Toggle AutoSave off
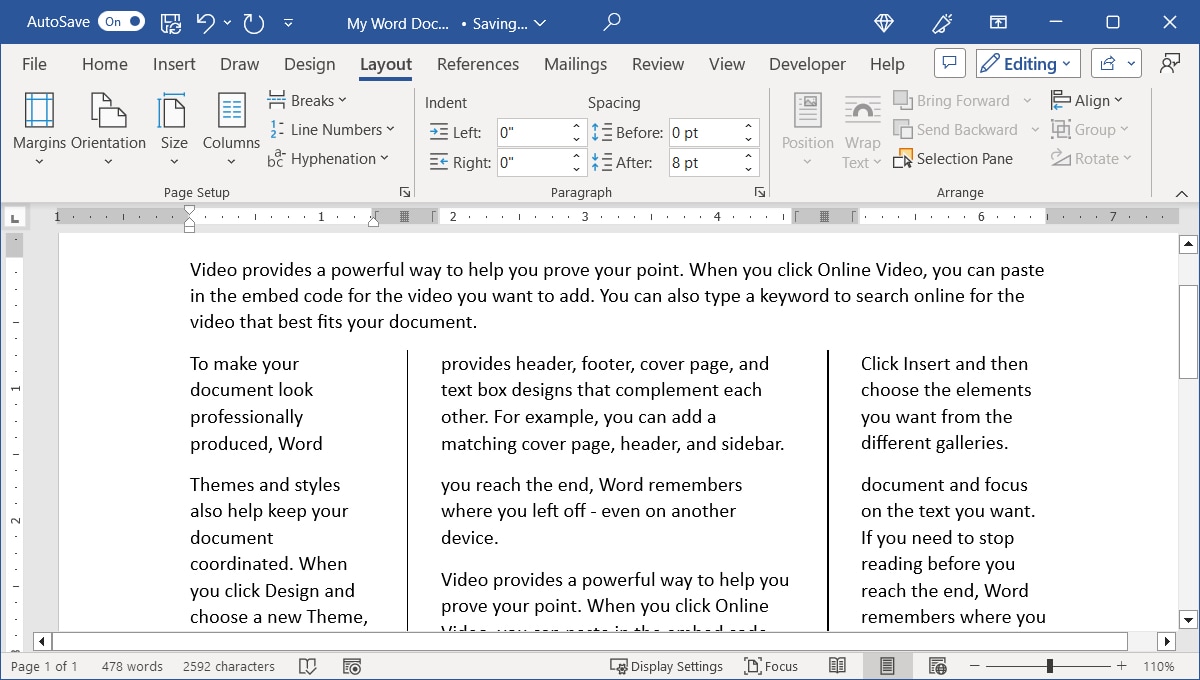This screenshot has height=680, width=1200. click(x=120, y=21)
